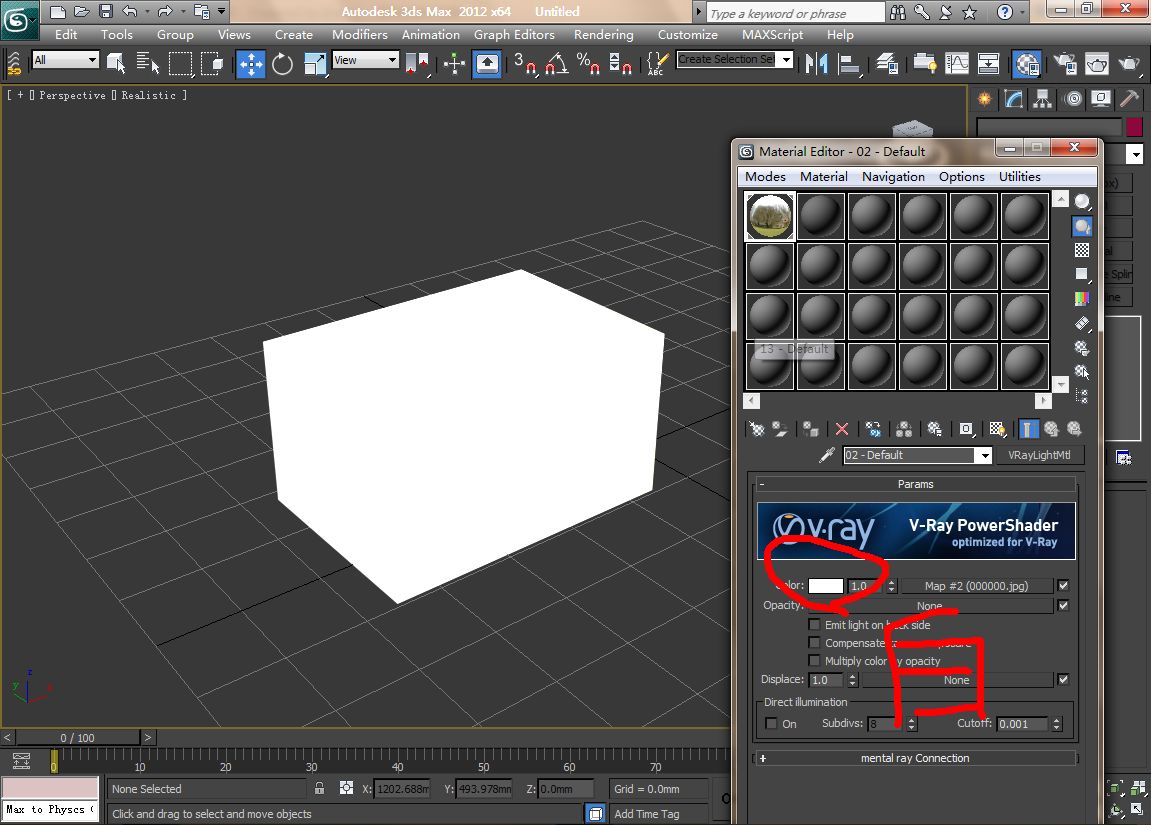Select the Move tool in main toolbar
The width and height of the screenshot is (1151, 825).
[x=250, y=64]
